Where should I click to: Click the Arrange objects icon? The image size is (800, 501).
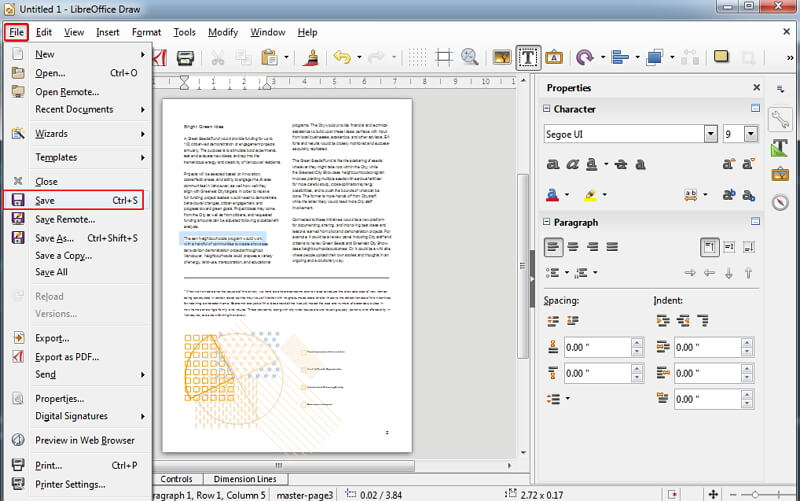(x=655, y=57)
